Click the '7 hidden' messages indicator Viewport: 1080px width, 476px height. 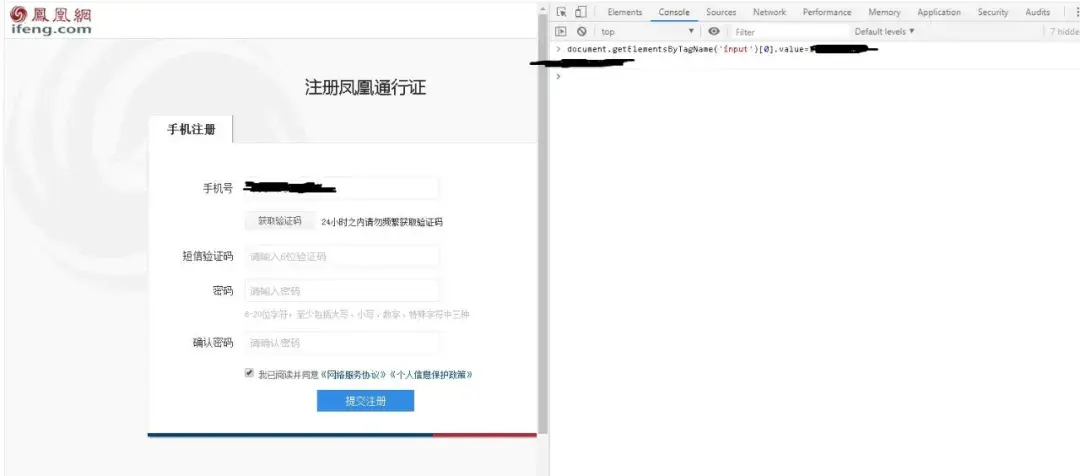[x=1064, y=32]
